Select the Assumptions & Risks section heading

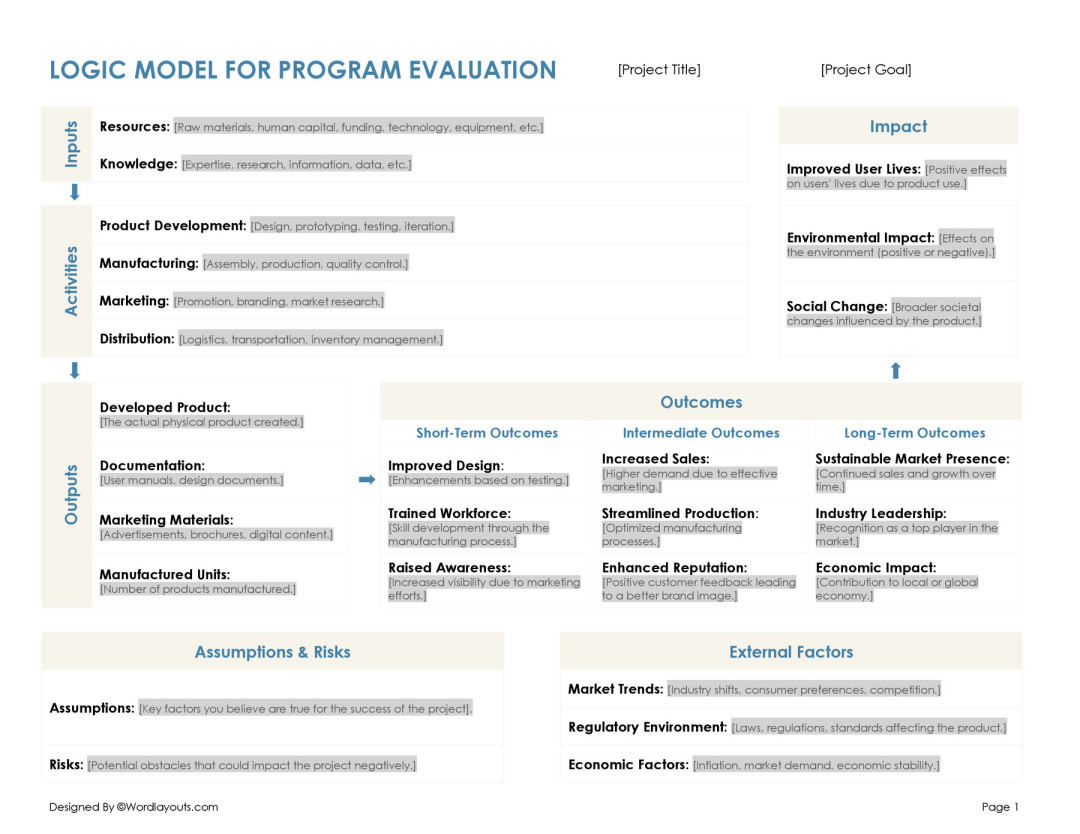tap(272, 652)
